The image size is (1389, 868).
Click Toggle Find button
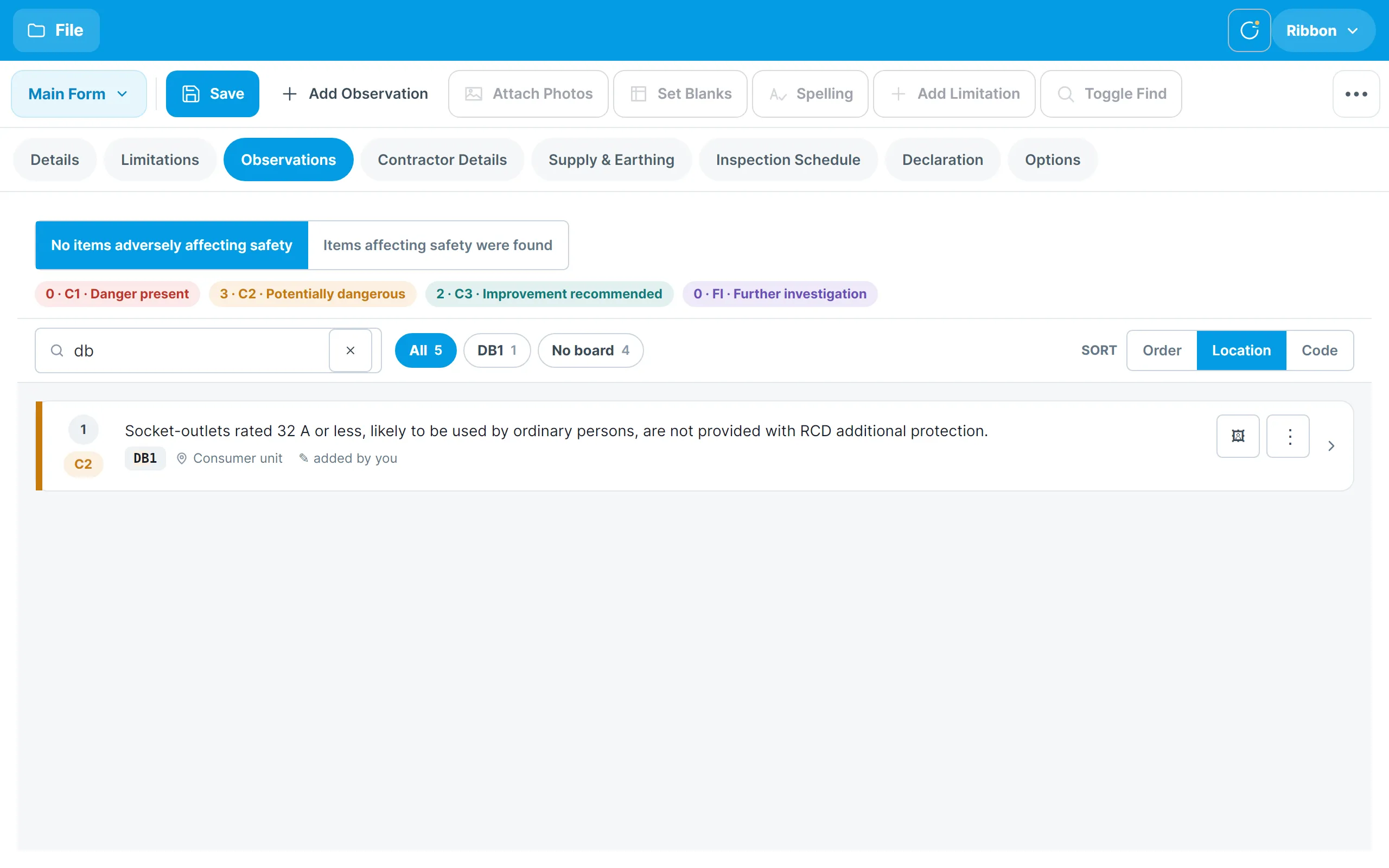1111,93
